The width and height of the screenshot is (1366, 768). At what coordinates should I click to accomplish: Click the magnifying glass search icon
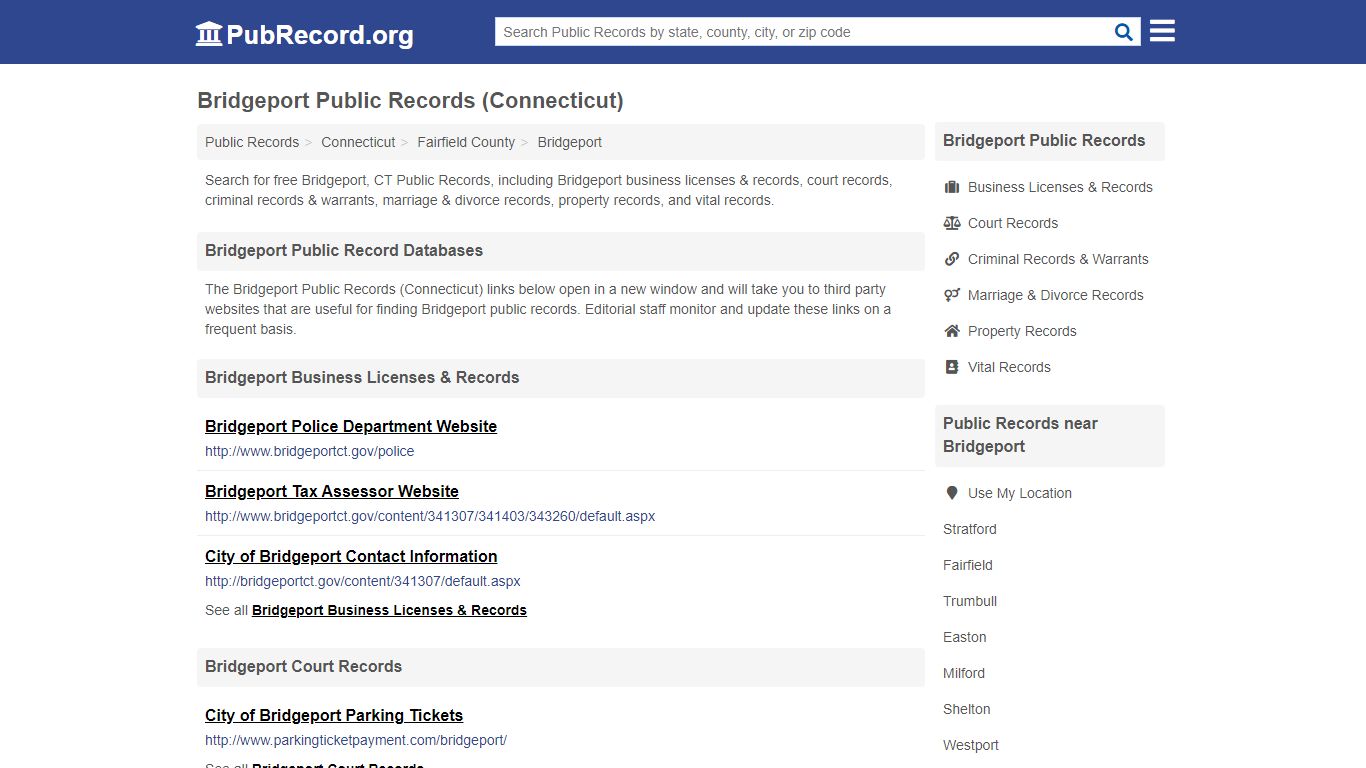click(1124, 32)
